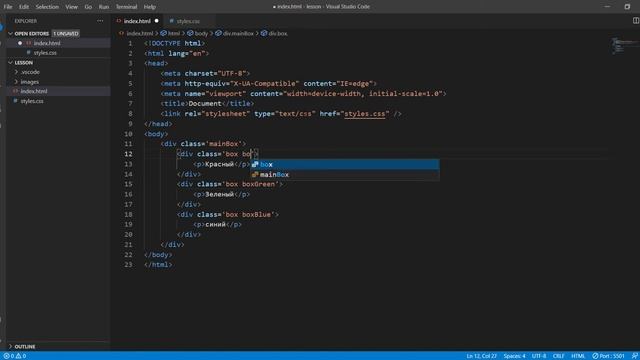The width and height of the screenshot is (640, 360).
Task: Open the Help menu
Action: (x=149, y=7)
